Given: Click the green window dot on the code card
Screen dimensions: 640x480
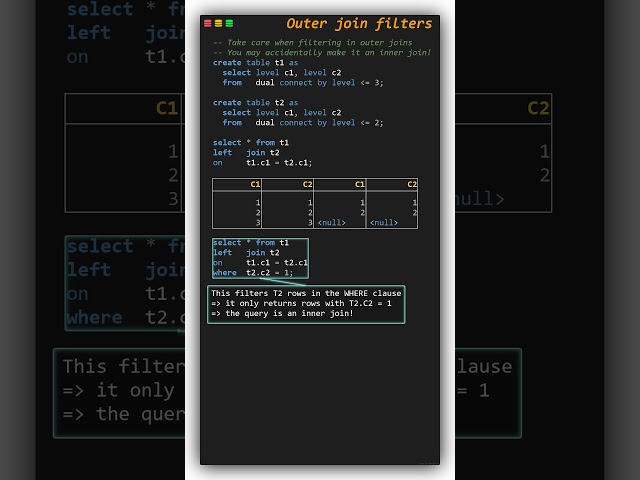Looking at the screenshot, I should pos(229,23).
